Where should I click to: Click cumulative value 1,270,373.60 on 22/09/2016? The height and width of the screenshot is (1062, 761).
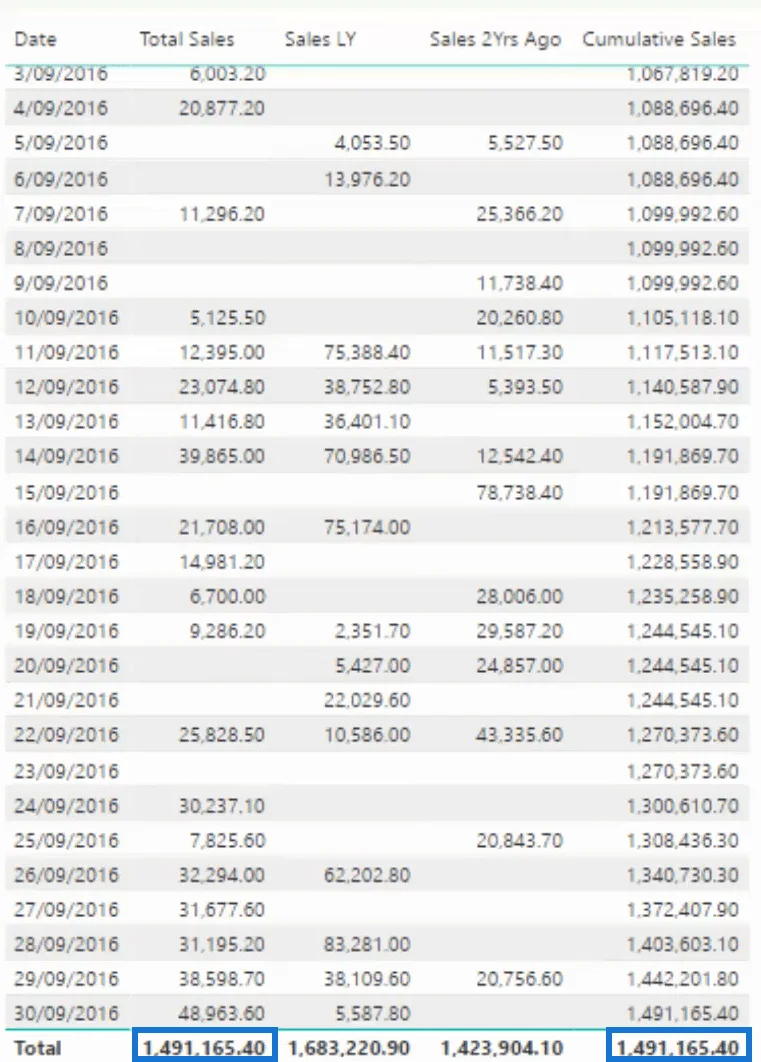pos(682,735)
